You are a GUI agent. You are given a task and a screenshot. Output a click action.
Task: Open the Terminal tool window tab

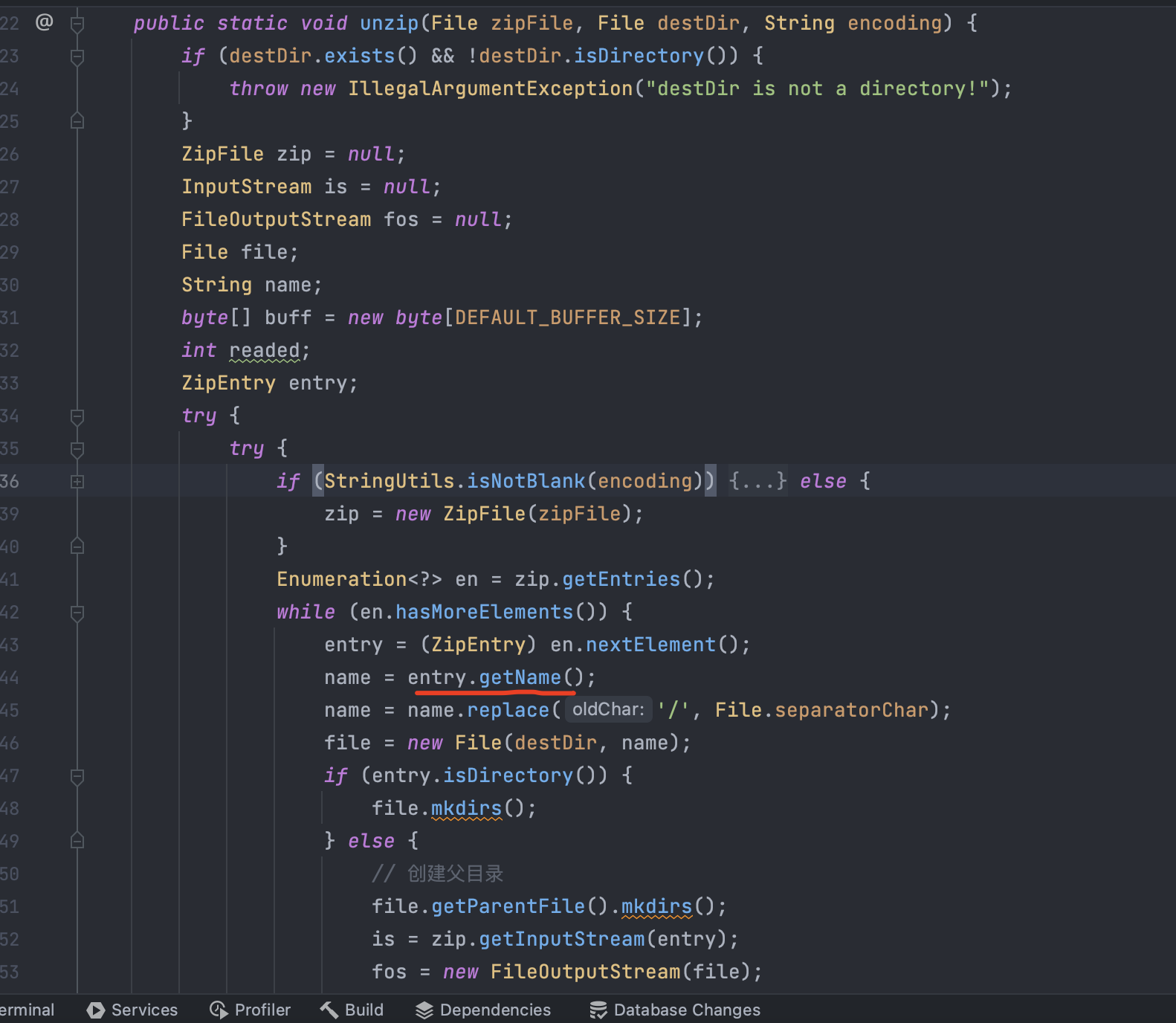coord(27,1010)
